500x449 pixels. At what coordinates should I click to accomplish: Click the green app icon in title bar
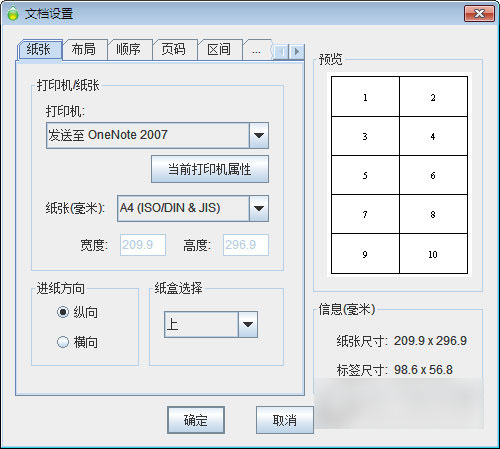(13, 14)
